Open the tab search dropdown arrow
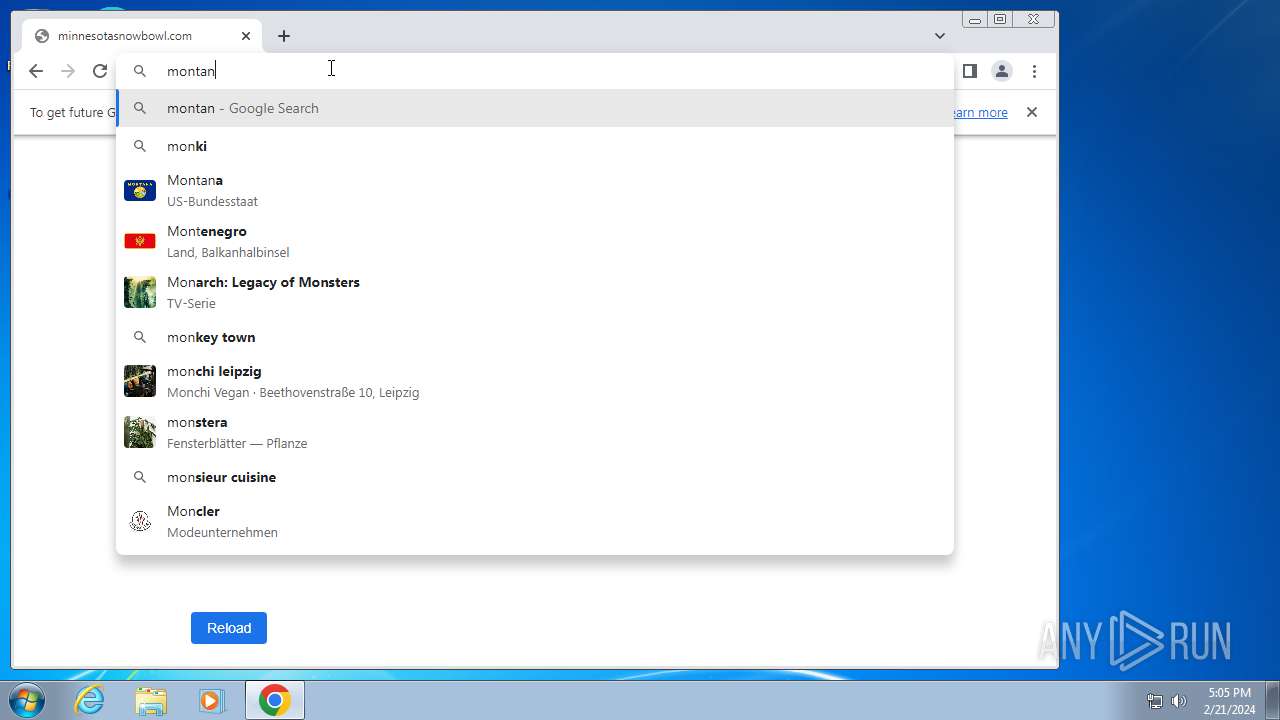Viewport: 1280px width, 720px height. (940, 36)
